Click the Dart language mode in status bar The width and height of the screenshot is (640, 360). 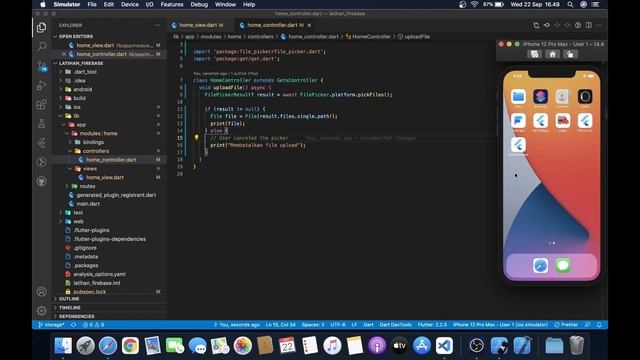[368, 325]
